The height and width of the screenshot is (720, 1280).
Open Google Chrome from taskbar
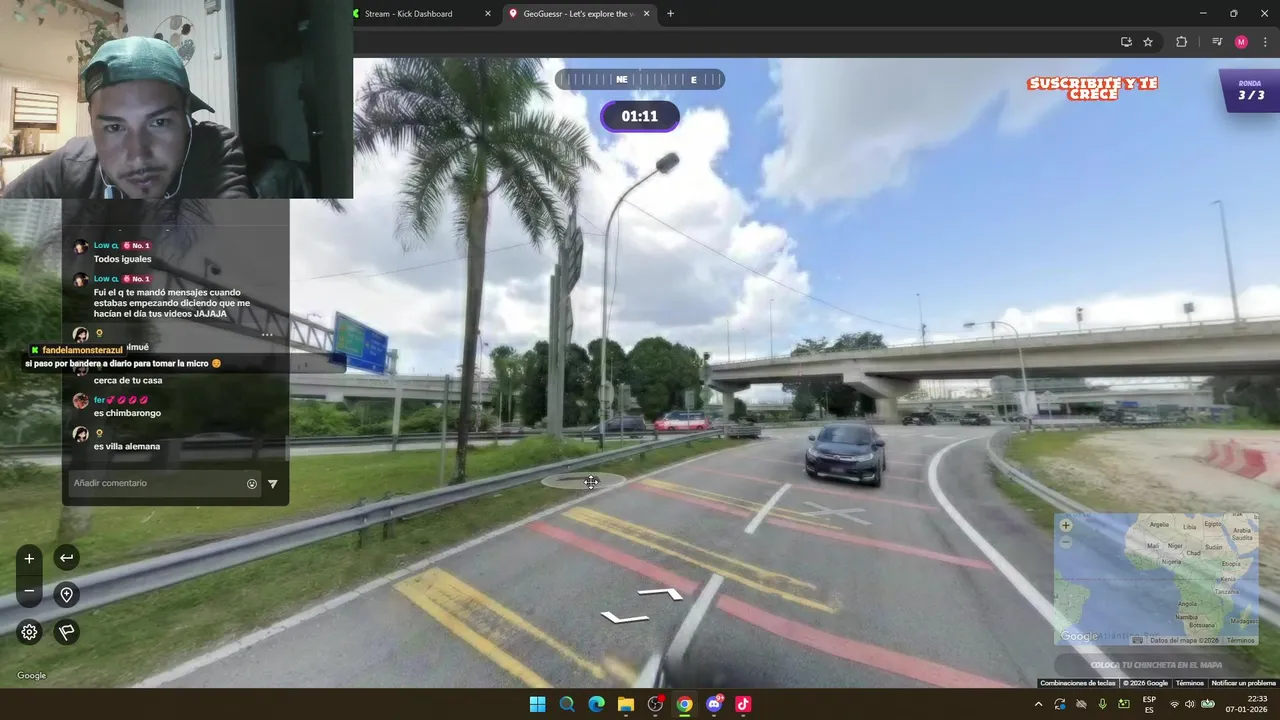684,704
